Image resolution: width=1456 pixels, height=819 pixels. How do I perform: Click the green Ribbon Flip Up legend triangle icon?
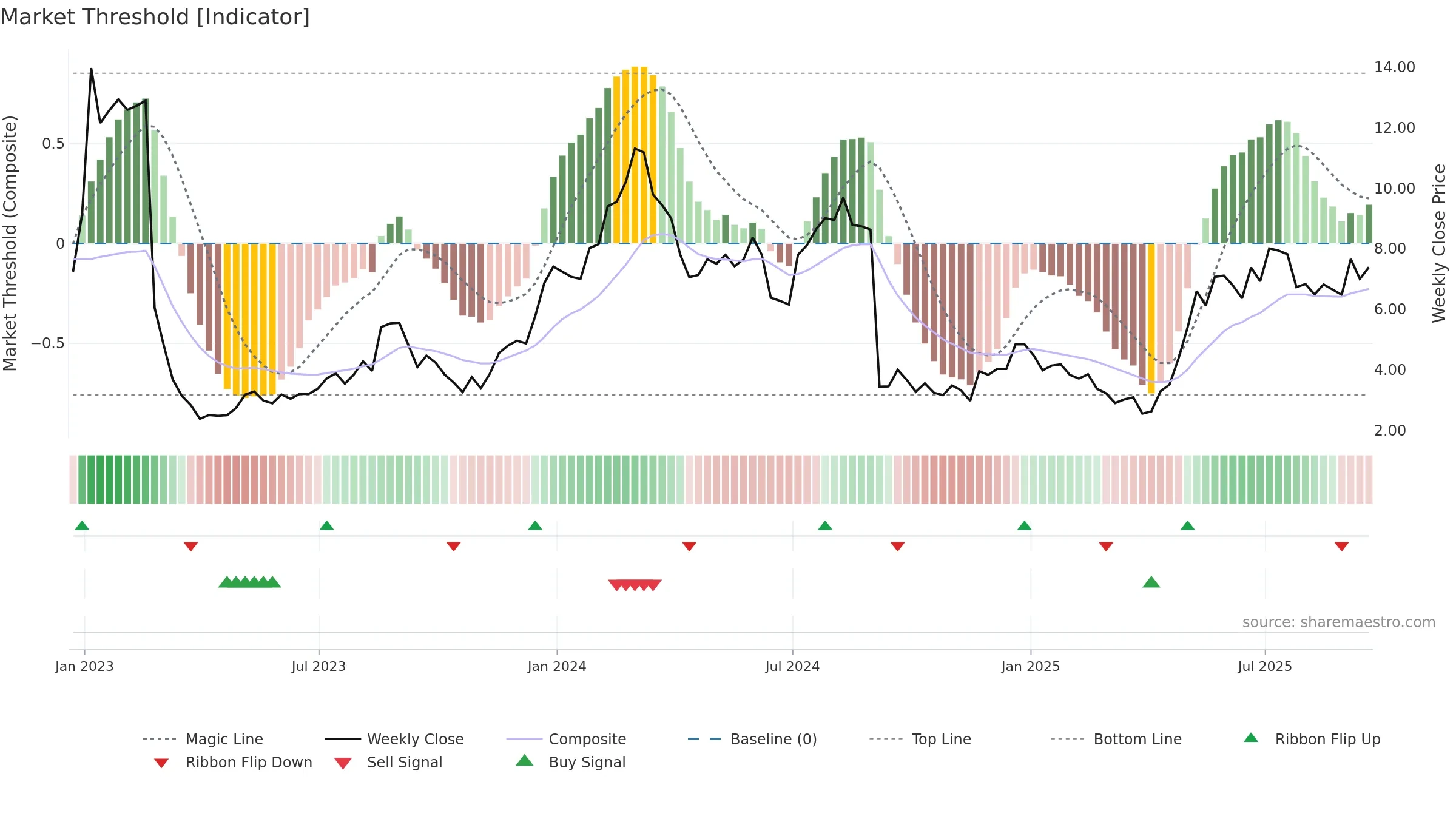coord(1251,738)
